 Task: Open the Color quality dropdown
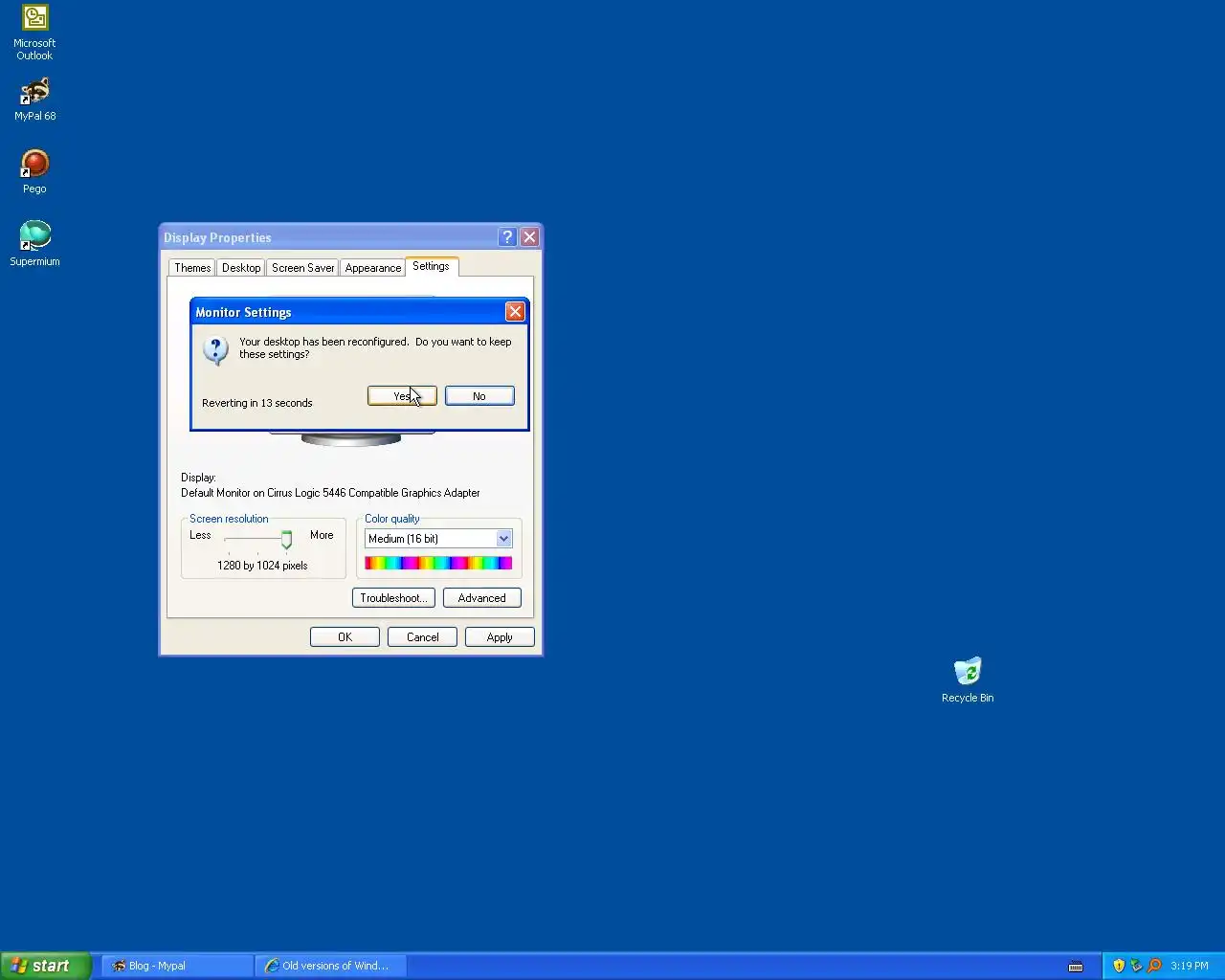(438, 539)
